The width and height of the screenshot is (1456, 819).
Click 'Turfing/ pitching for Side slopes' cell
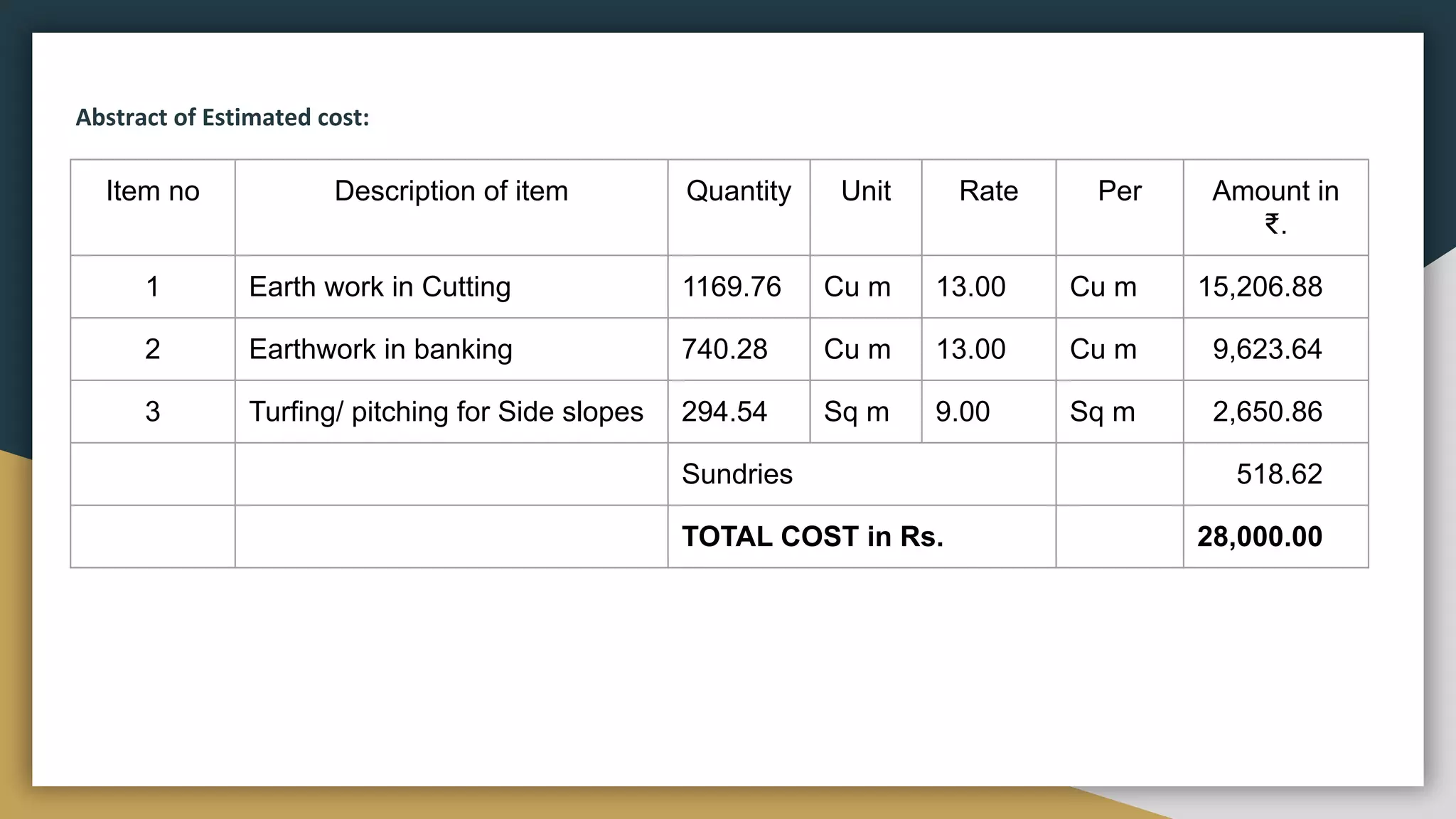(446, 412)
